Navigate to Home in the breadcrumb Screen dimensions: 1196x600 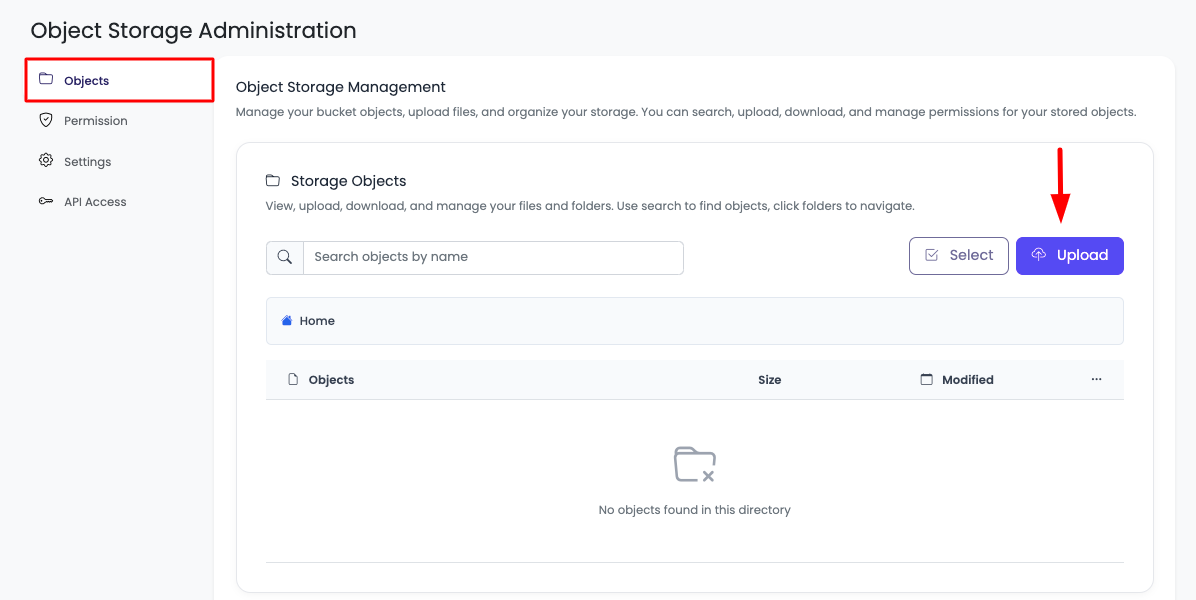(x=317, y=321)
